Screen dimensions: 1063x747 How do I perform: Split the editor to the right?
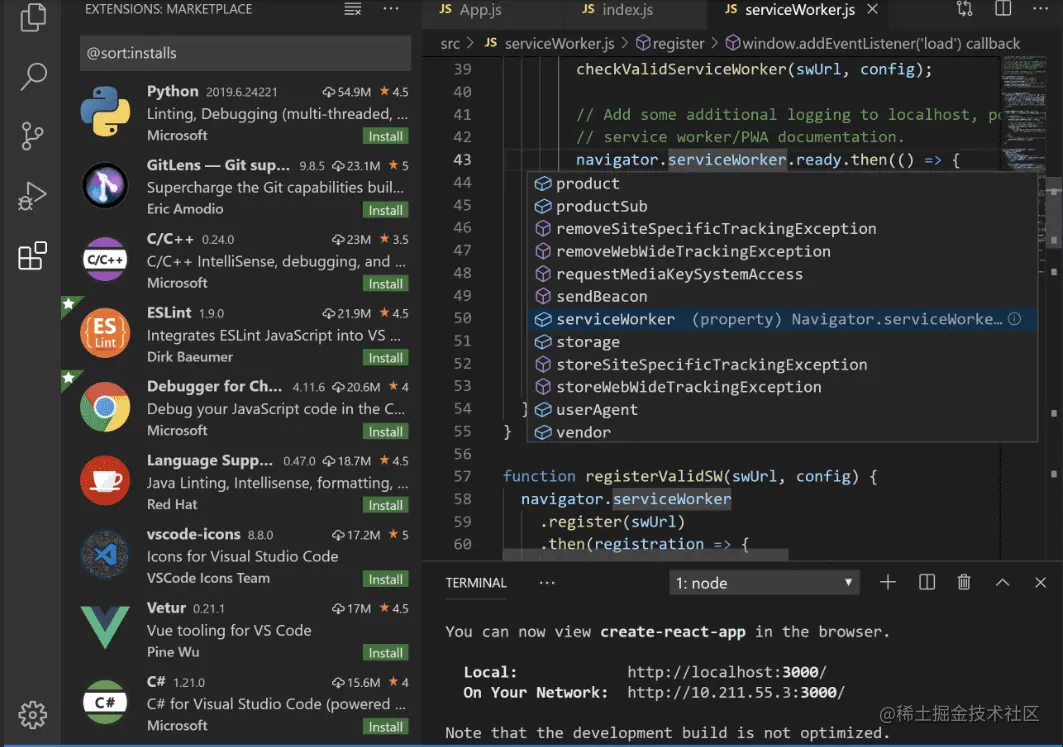click(x=1003, y=9)
